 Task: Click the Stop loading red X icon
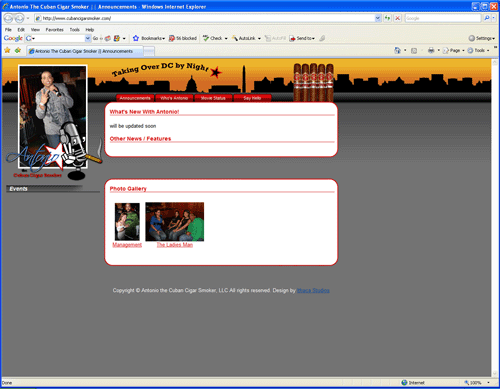point(398,18)
